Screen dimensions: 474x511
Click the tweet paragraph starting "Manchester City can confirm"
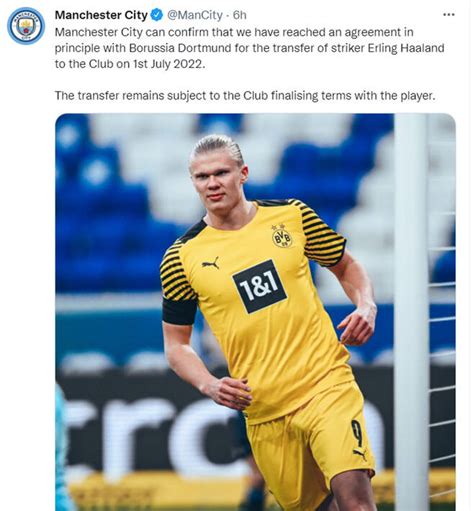(x=249, y=48)
